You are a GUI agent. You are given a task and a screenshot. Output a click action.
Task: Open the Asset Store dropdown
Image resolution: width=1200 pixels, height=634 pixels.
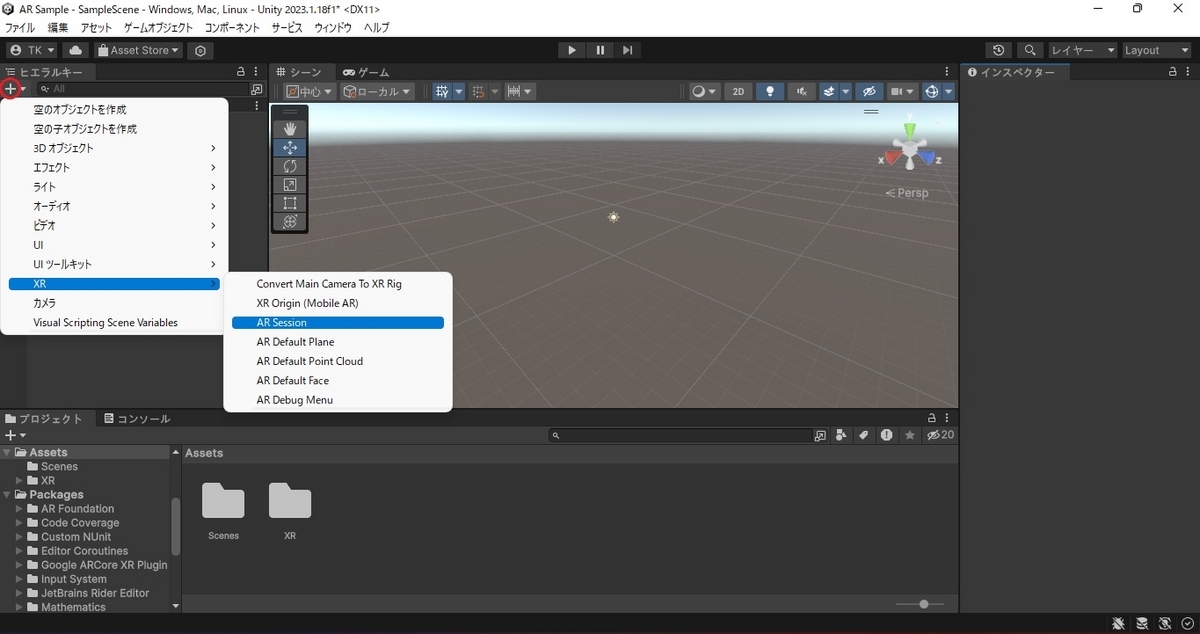tap(139, 50)
